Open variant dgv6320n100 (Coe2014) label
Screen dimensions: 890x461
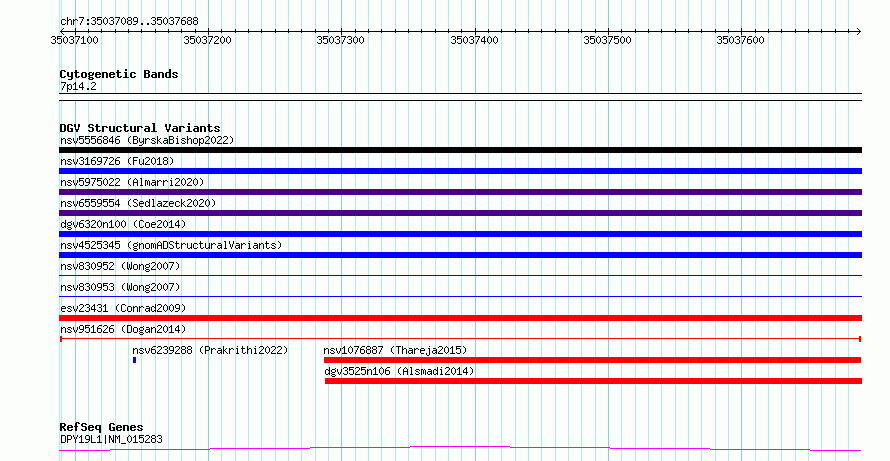coord(123,224)
